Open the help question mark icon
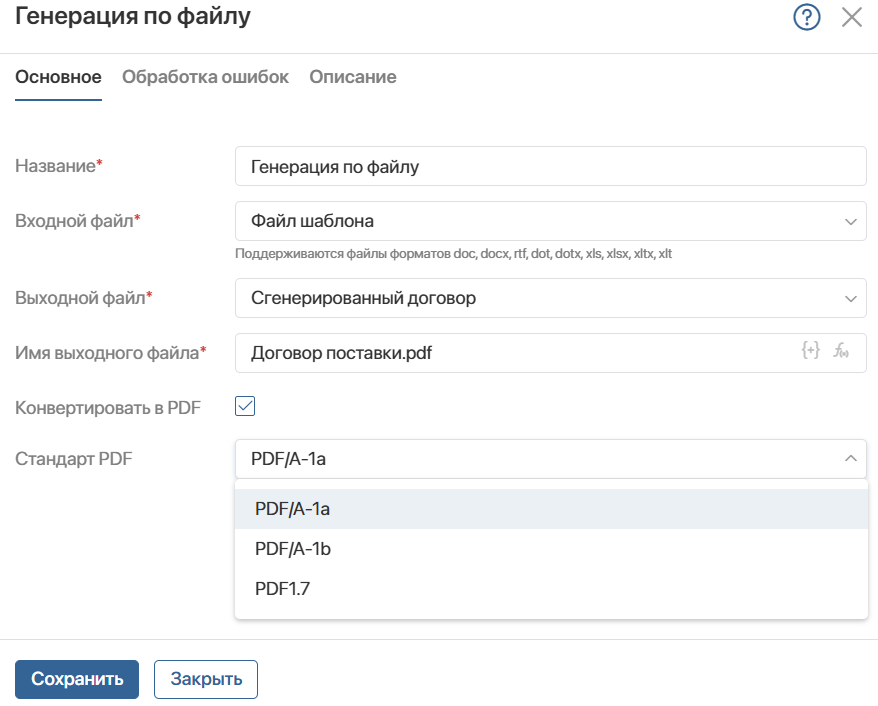This screenshot has height=706, width=878. [x=806, y=17]
